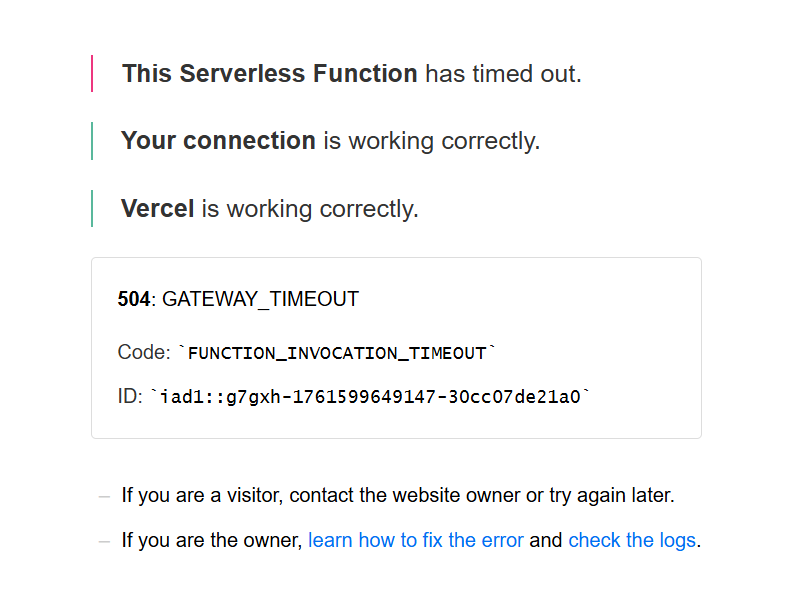Viewport: 808px width, 610px height.
Task: Click the 'ID:' label in the error box
Action: pyautogui.click(x=130, y=397)
